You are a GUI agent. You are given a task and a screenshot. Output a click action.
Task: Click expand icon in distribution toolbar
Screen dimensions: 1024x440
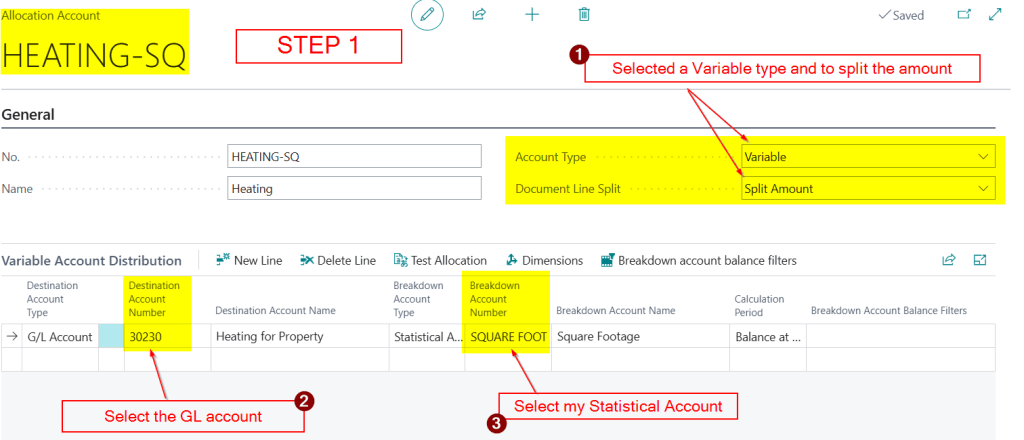pyautogui.click(x=980, y=260)
